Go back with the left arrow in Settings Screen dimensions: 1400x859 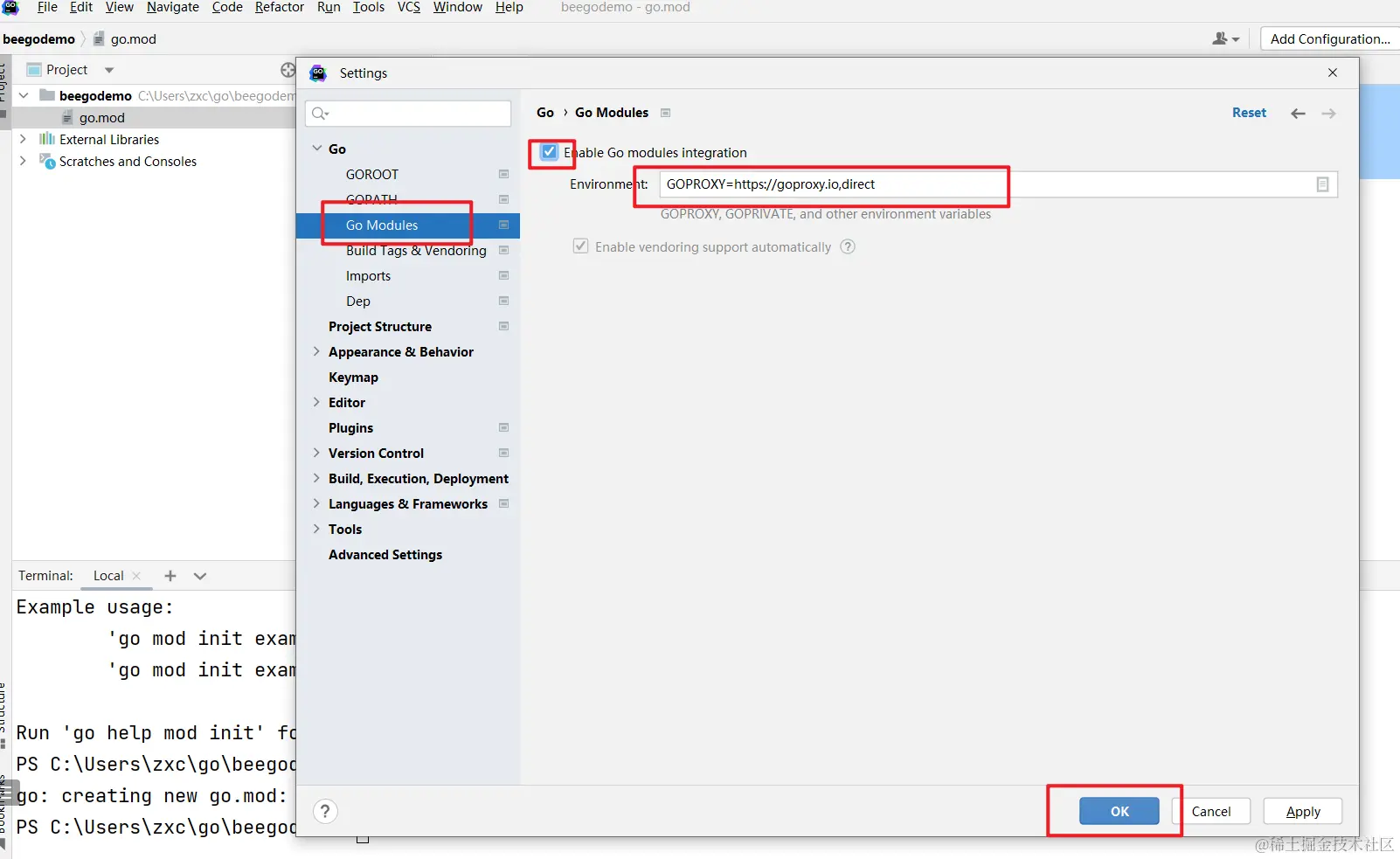click(1299, 114)
